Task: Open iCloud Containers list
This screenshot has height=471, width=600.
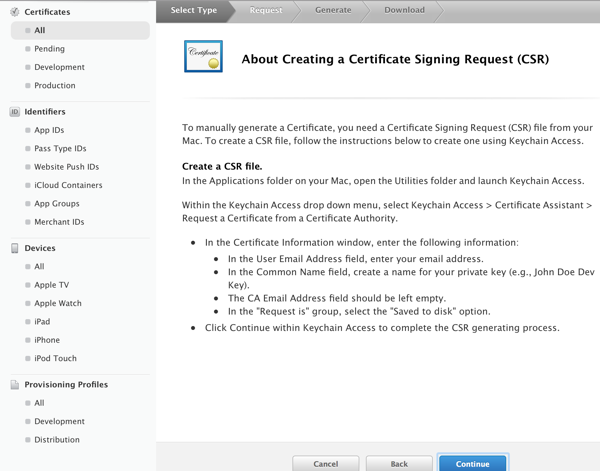Action: pyautogui.click(x=68, y=185)
